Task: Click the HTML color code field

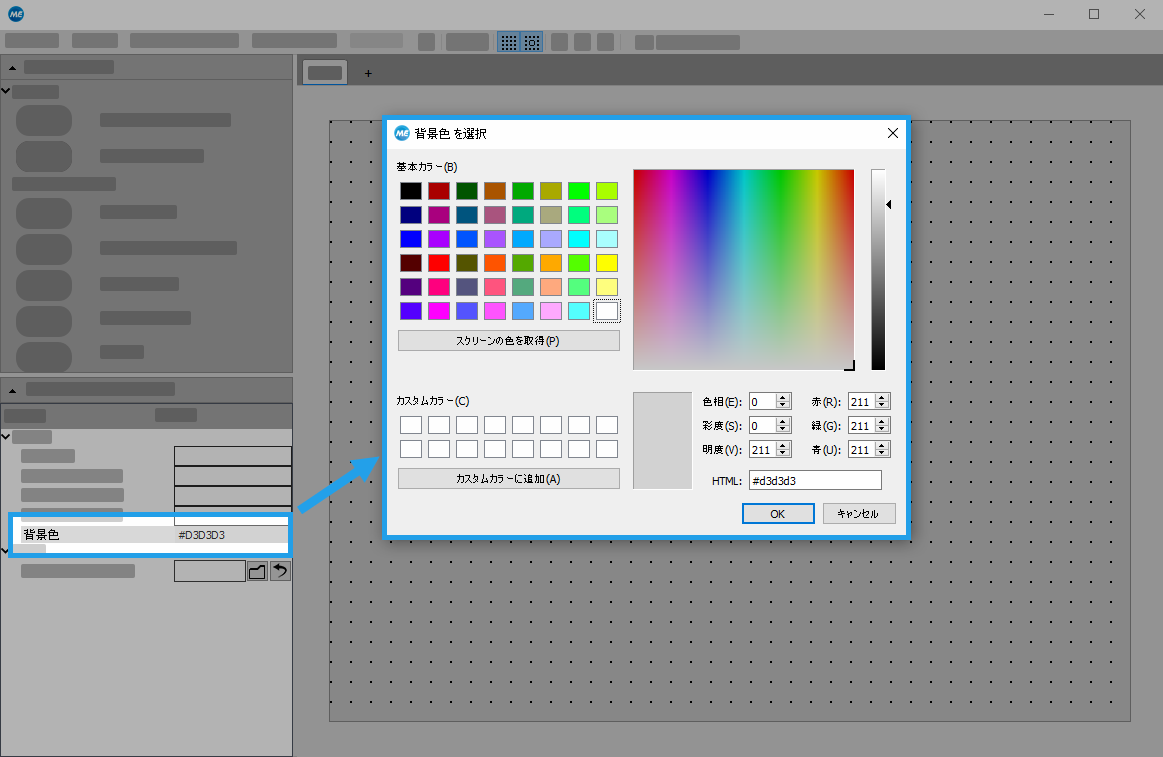Action: tap(815, 481)
